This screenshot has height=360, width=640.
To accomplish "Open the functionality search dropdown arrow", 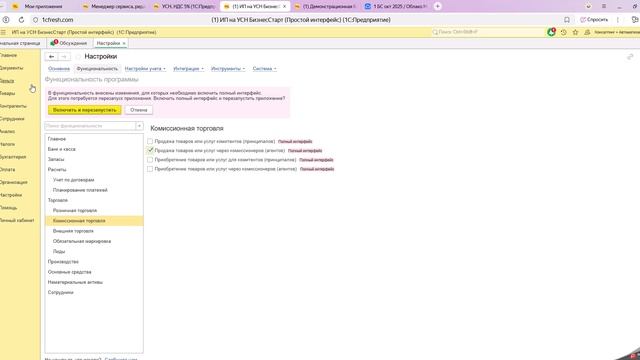I will click(139, 126).
